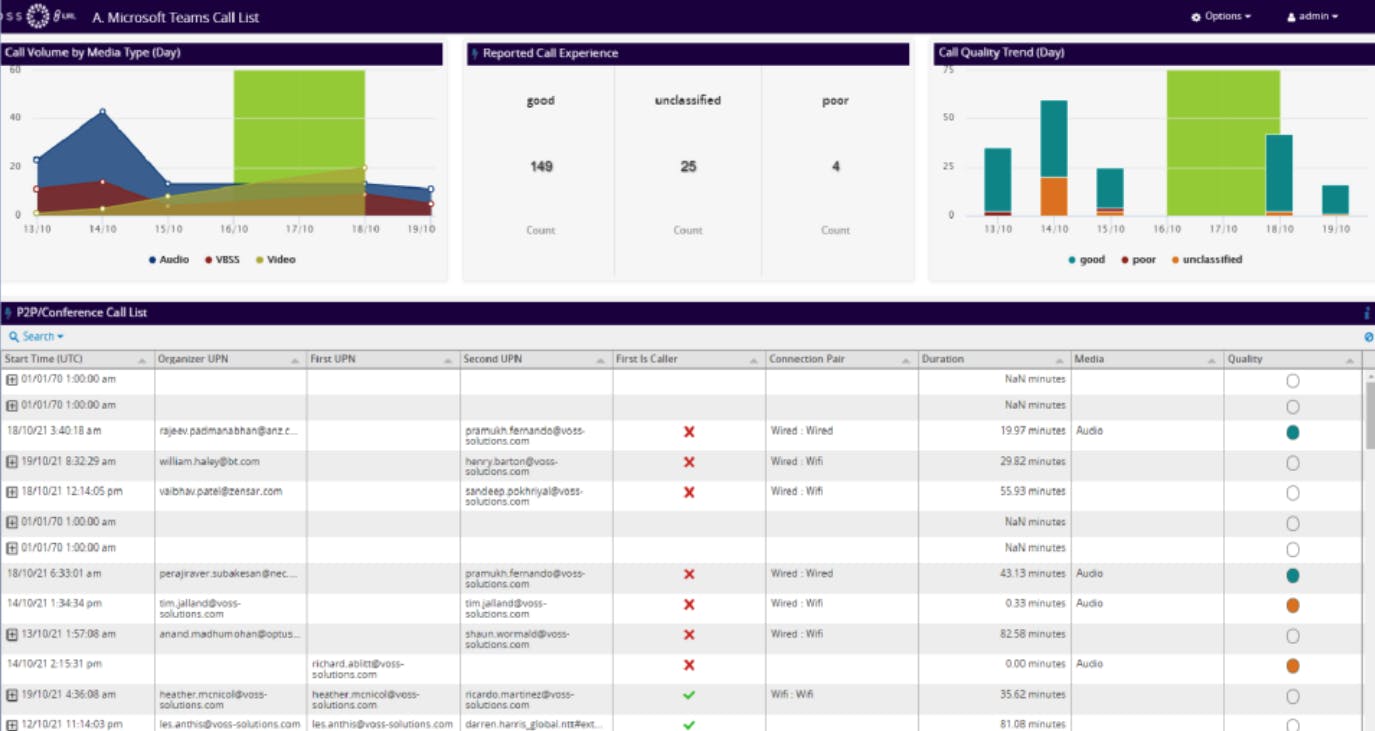Toggle poor series in Quality Trend legend

tap(1138, 260)
